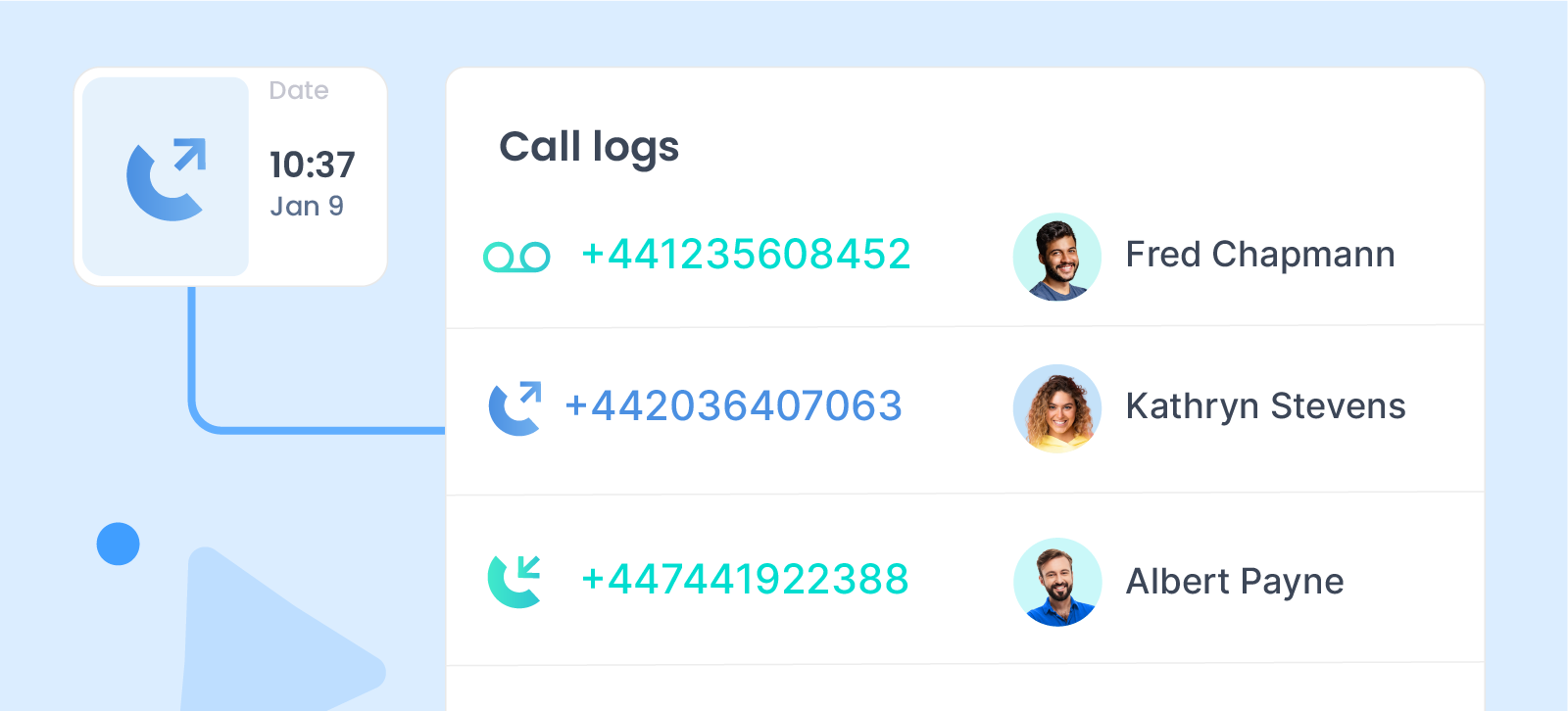The height and width of the screenshot is (711, 1568).
Task: Click the large outgoing call icon in Date card
Action: (167, 178)
